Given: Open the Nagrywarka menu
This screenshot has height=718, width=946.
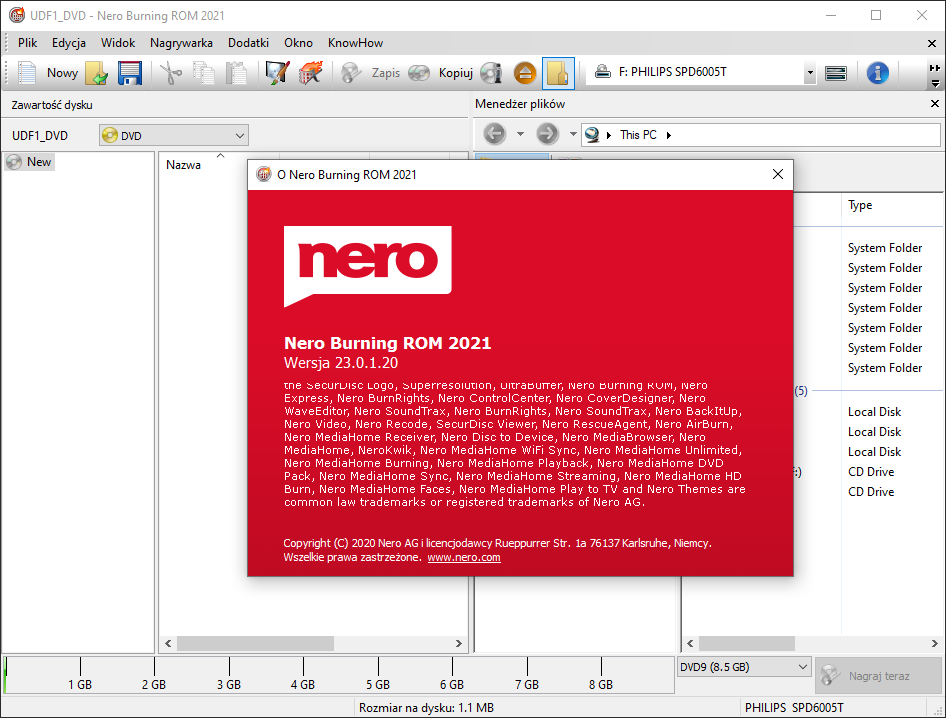Looking at the screenshot, I should click(181, 43).
